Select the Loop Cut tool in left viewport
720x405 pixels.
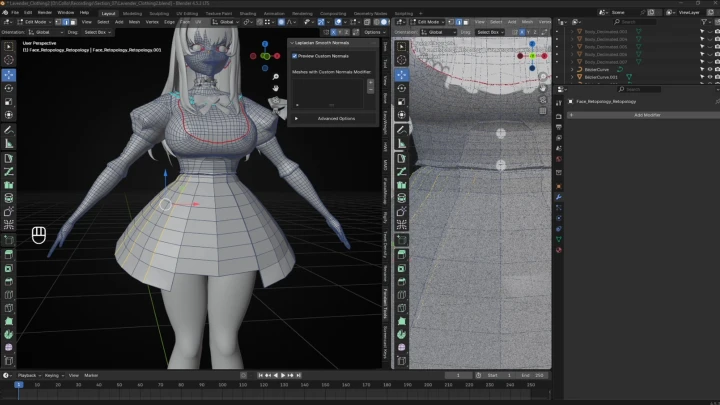(9, 295)
